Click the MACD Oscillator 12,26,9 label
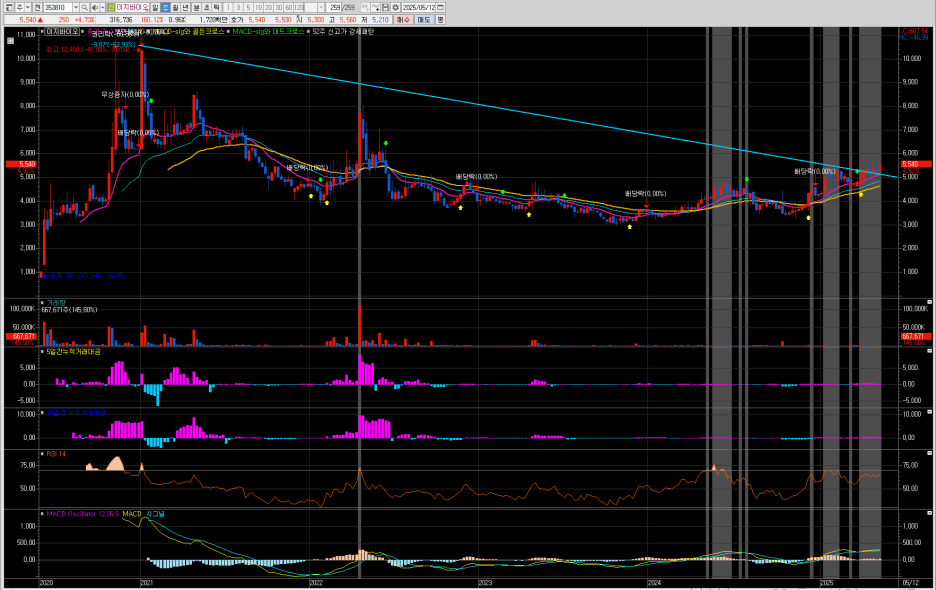Screen dimensions: 936x590 [82, 514]
